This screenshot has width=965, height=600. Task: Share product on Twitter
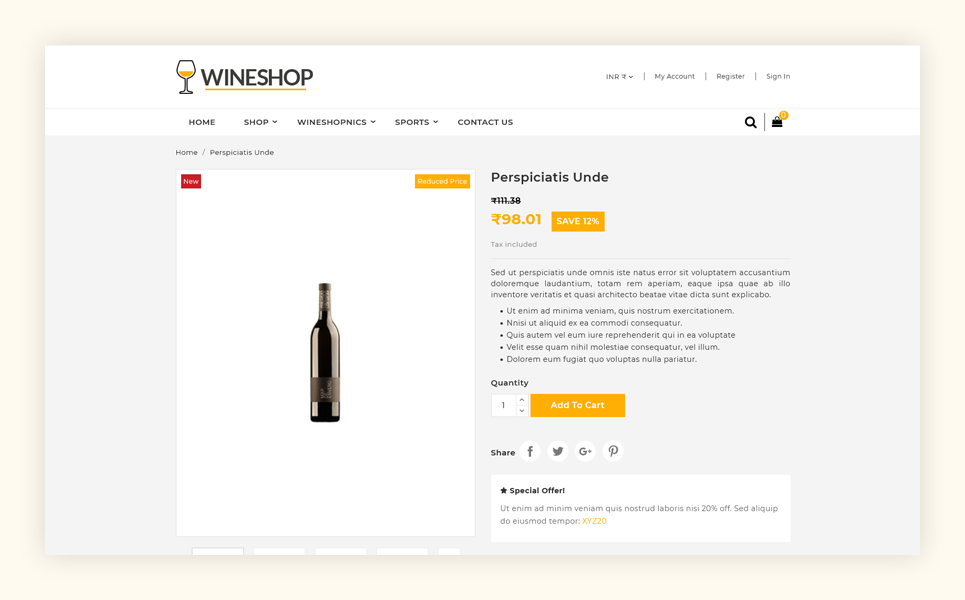(x=558, y=451)
